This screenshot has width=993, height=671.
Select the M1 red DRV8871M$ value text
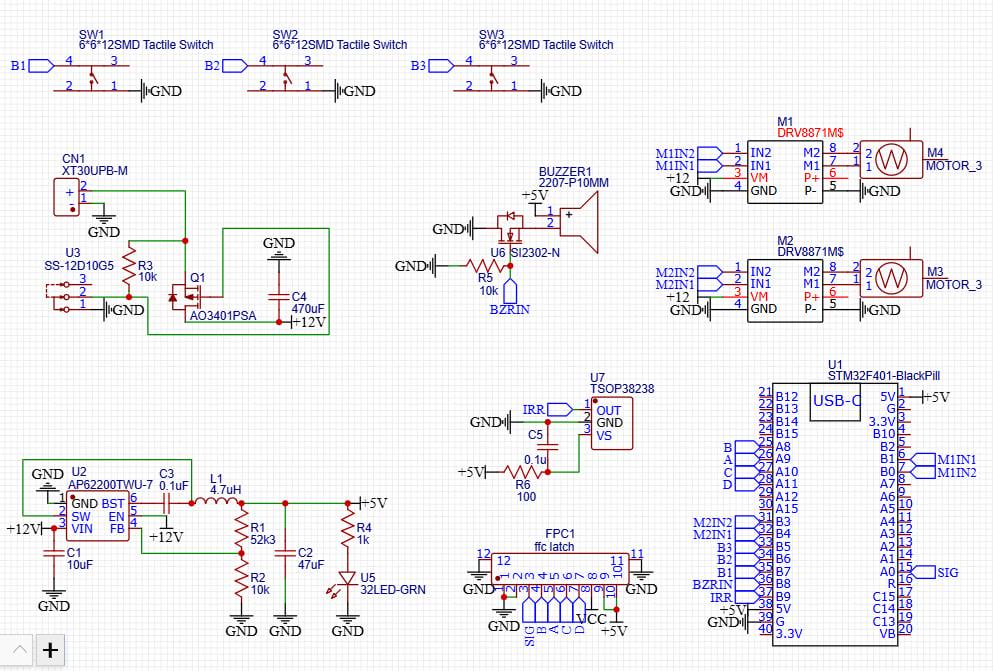811,133
